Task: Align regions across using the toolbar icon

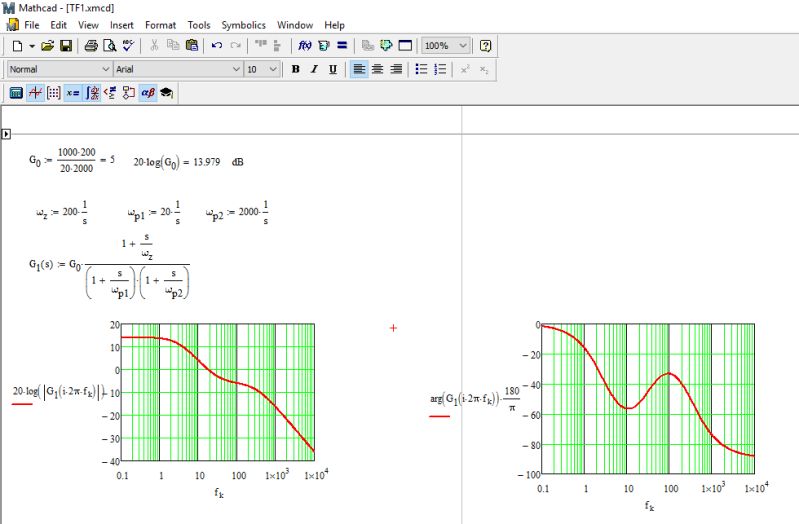Action: coord(260,46)
